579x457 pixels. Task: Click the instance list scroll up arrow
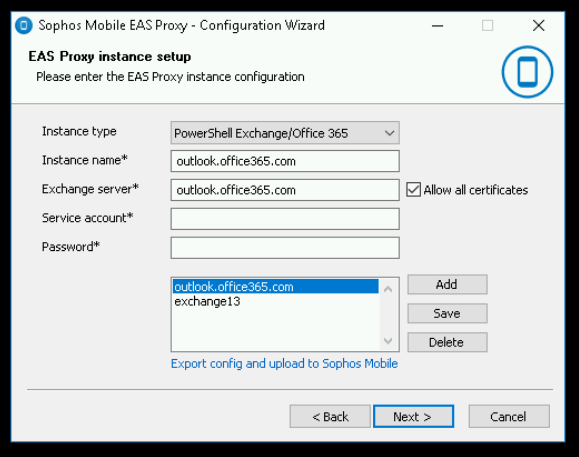point(388,289)
